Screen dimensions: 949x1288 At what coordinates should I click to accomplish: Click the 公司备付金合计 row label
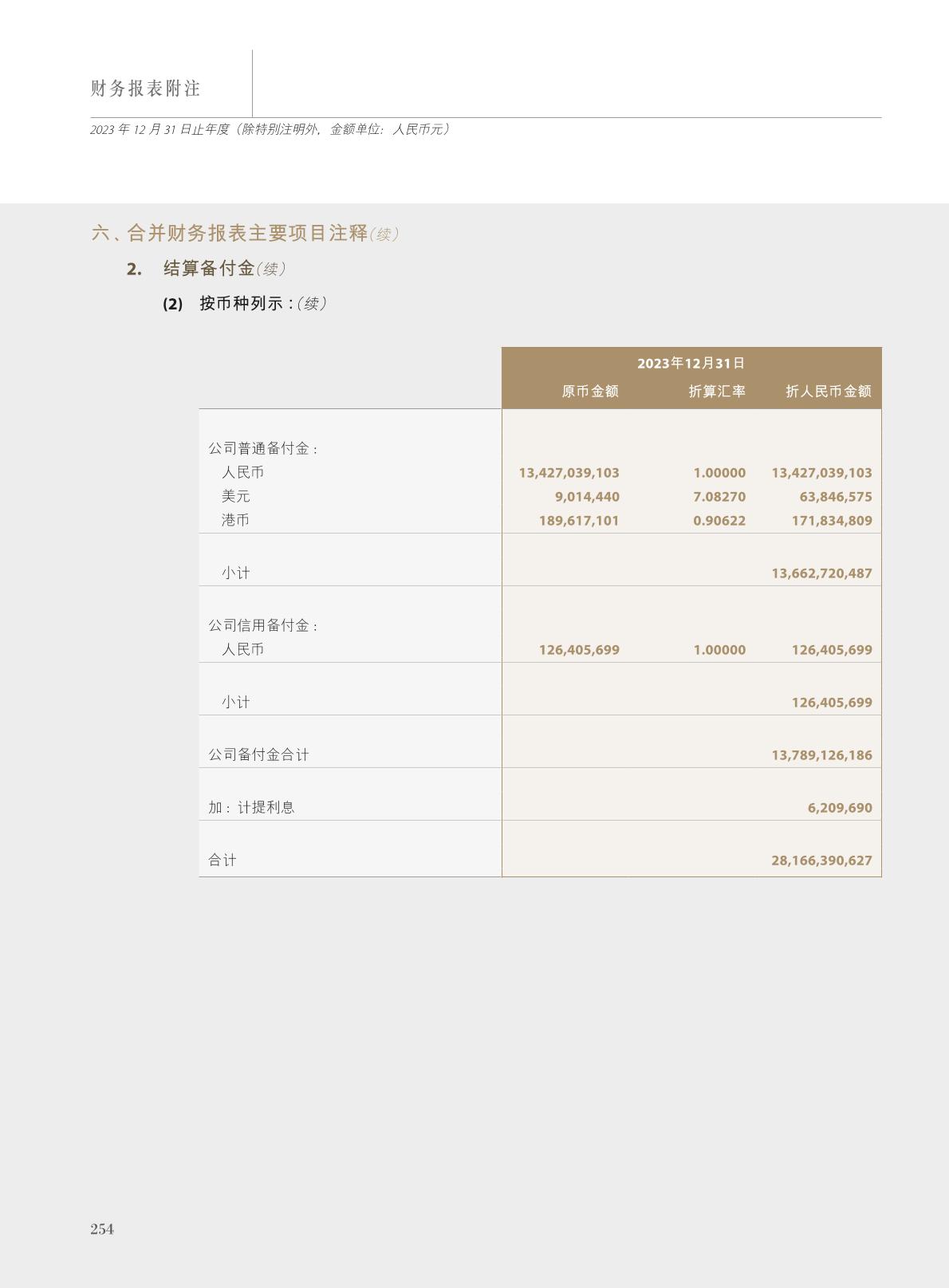(x=258, y=755)
